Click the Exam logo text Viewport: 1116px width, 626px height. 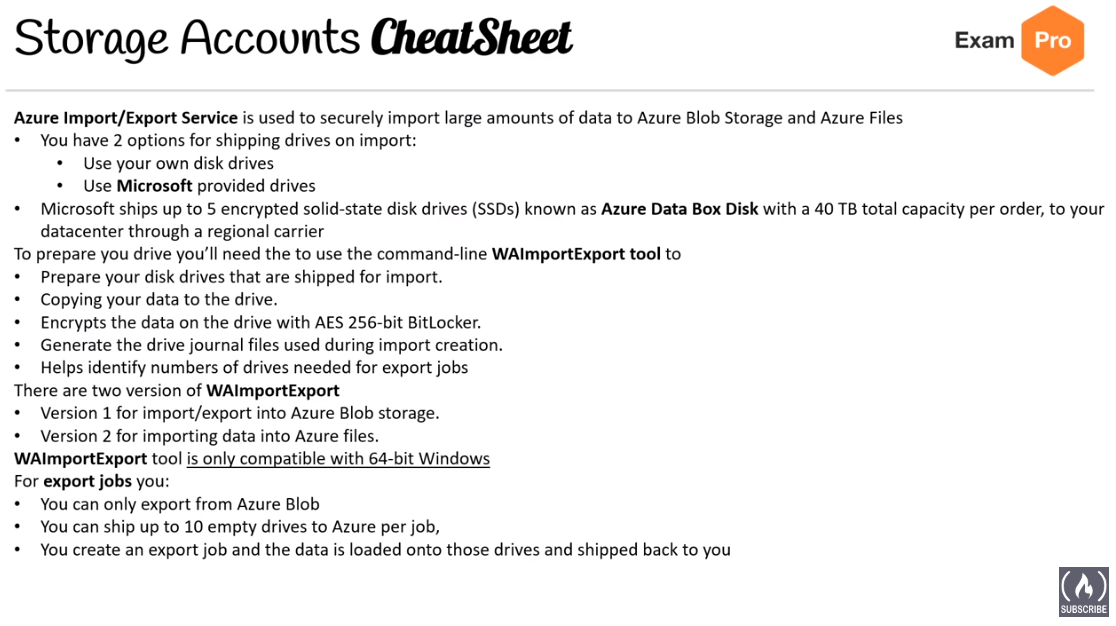tap(984, 41)
